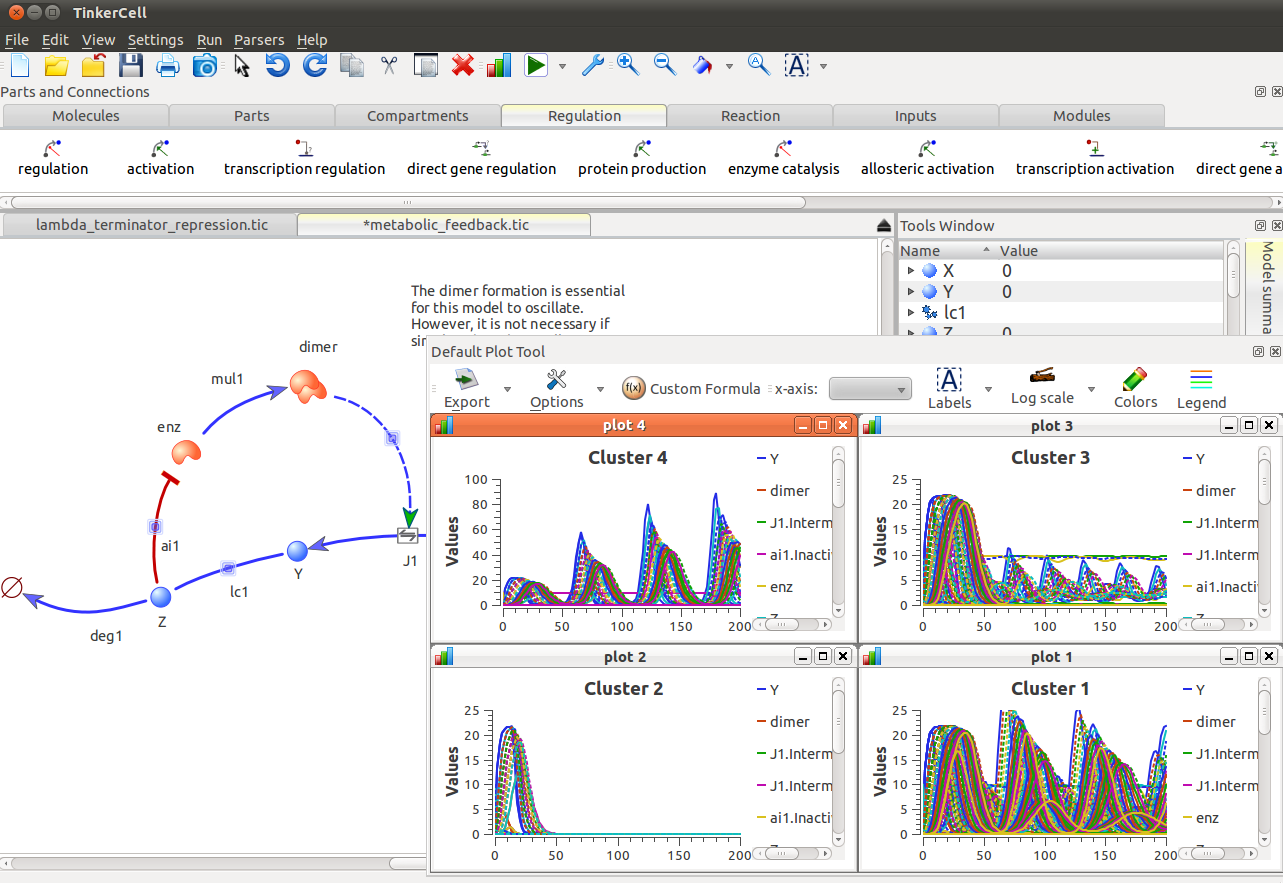Take a screenshot using the camera icon

click(204, 64)
